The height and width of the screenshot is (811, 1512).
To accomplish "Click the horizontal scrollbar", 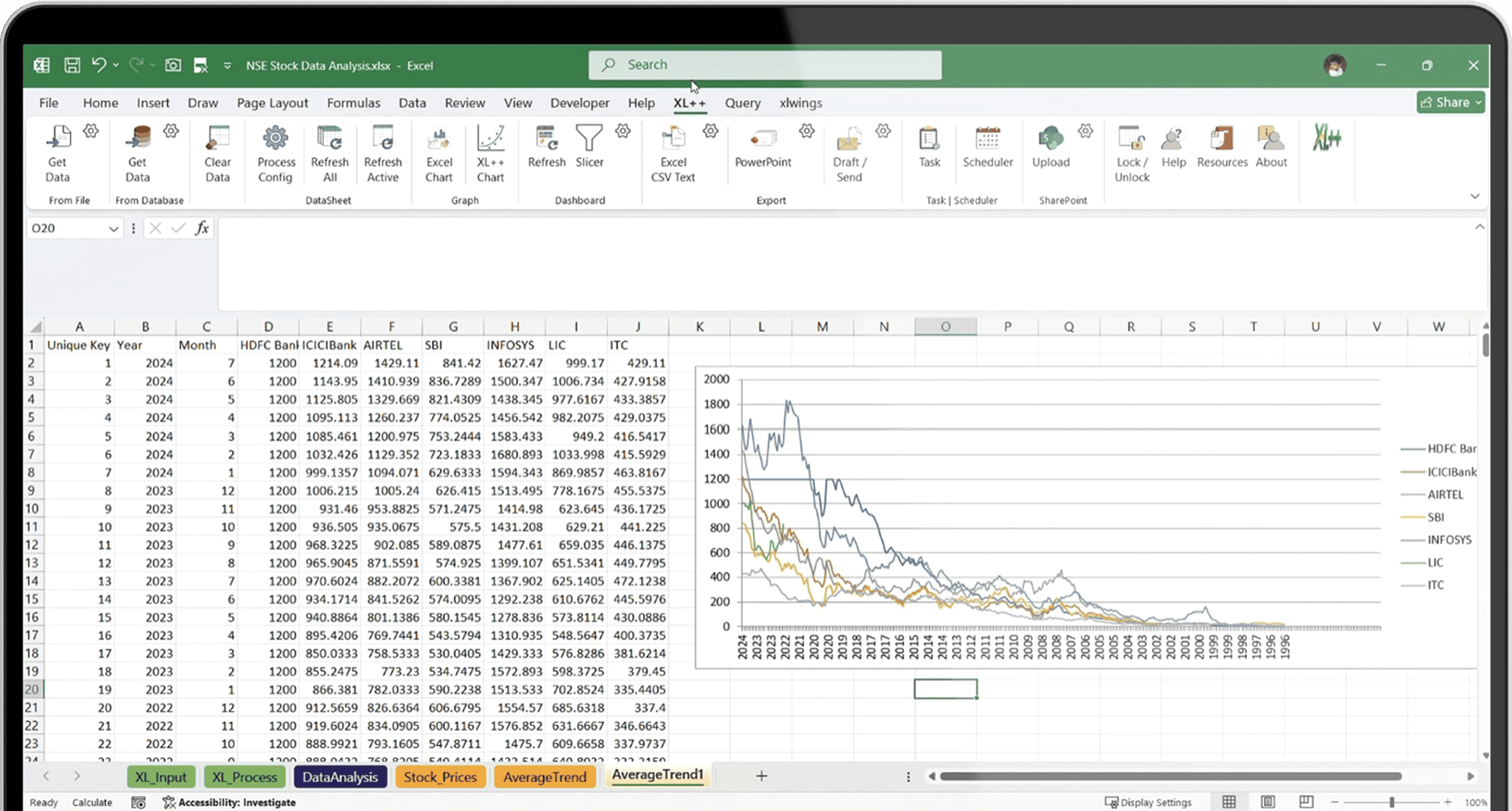I will 1171,776.
